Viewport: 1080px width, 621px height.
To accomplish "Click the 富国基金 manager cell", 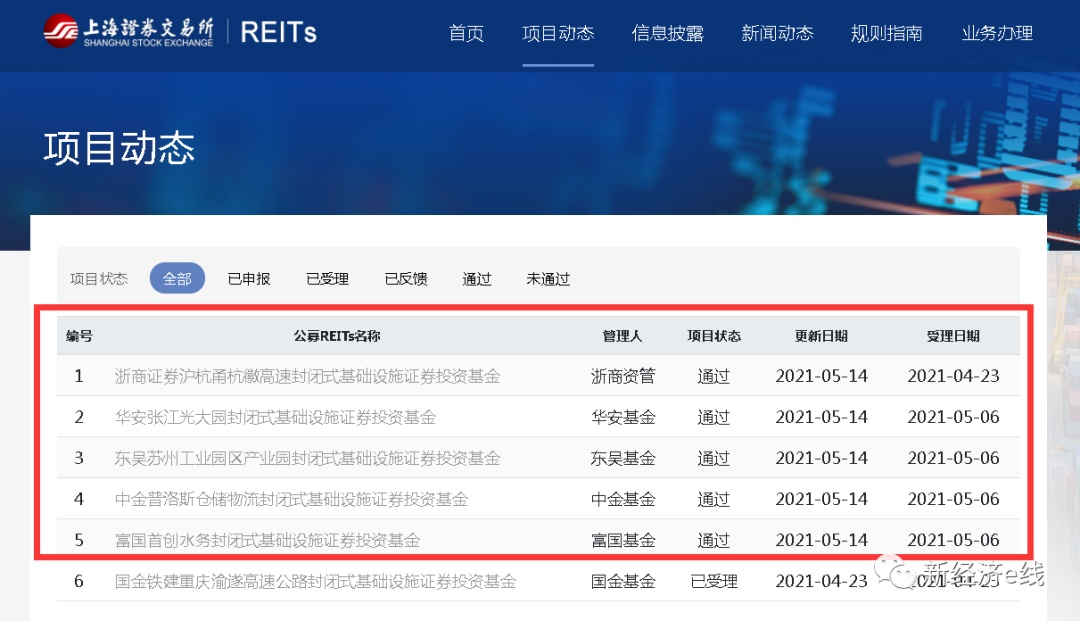I will (x=623, y=540).
